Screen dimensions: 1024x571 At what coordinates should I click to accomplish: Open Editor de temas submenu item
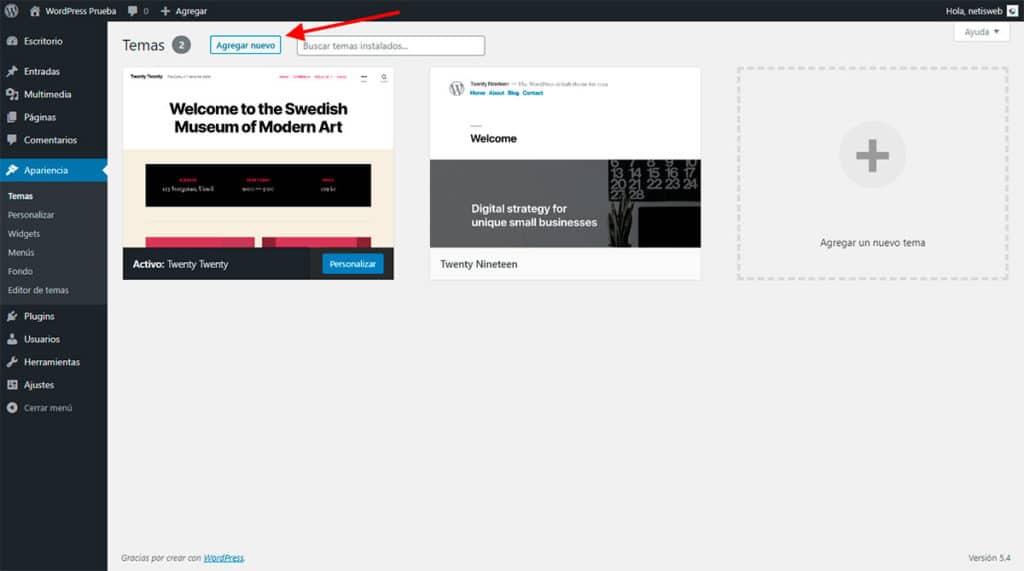[x=38, y=290]
